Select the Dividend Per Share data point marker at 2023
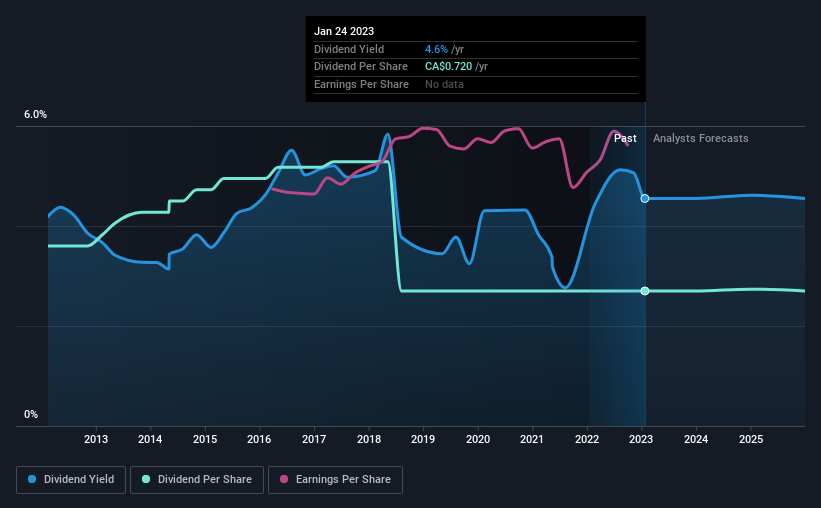This screenshot has width=821, height=508. tap(645, 291)
